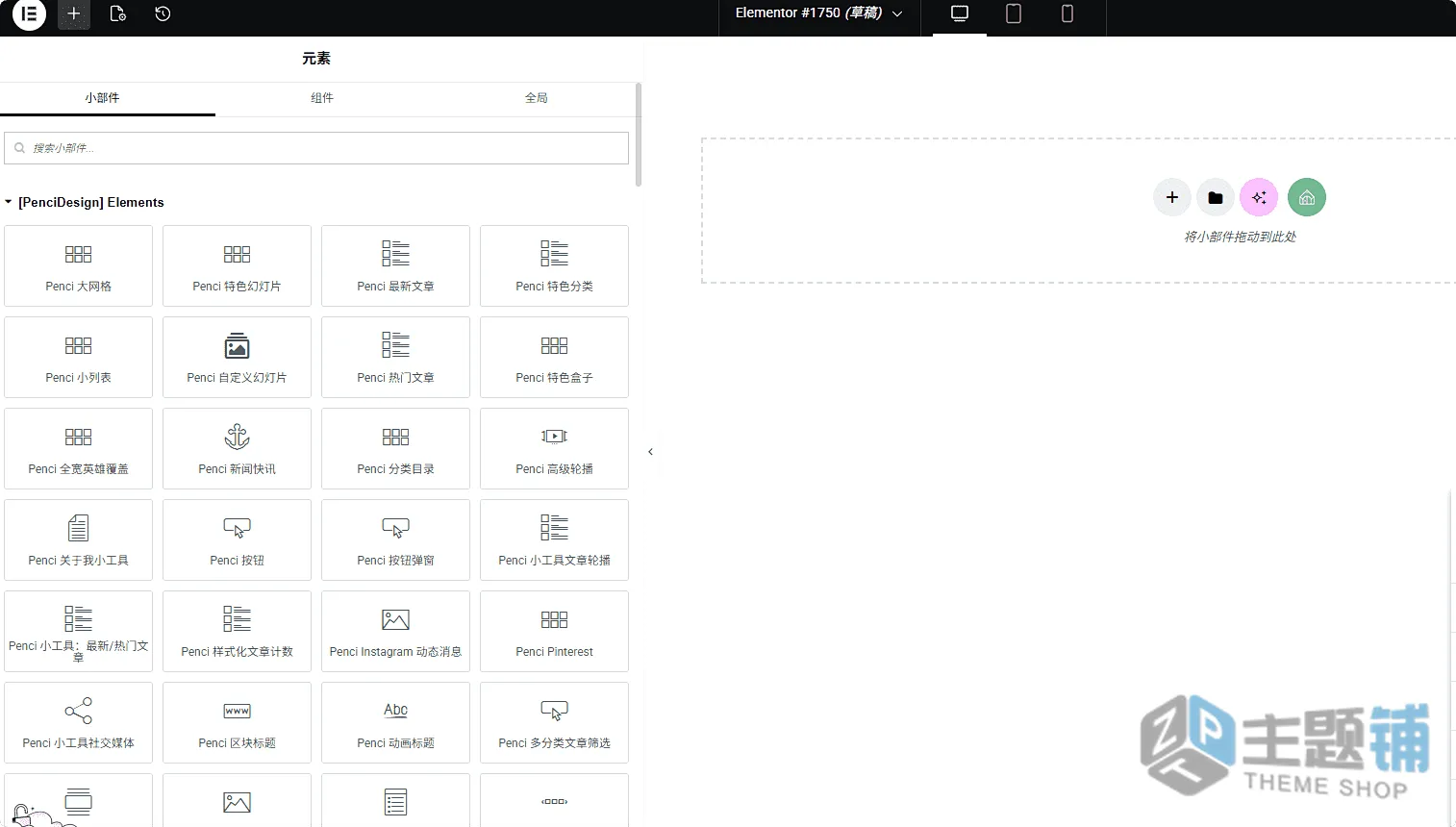The image size is (1456, 827).
Task: Click the green house template button
Action: click(1307, 197)
